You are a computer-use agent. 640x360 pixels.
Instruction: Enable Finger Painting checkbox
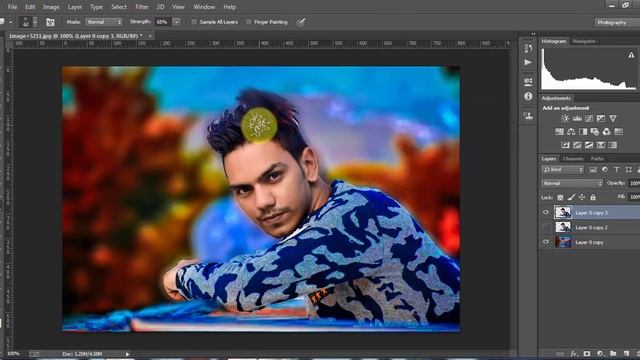coord(249,22)
